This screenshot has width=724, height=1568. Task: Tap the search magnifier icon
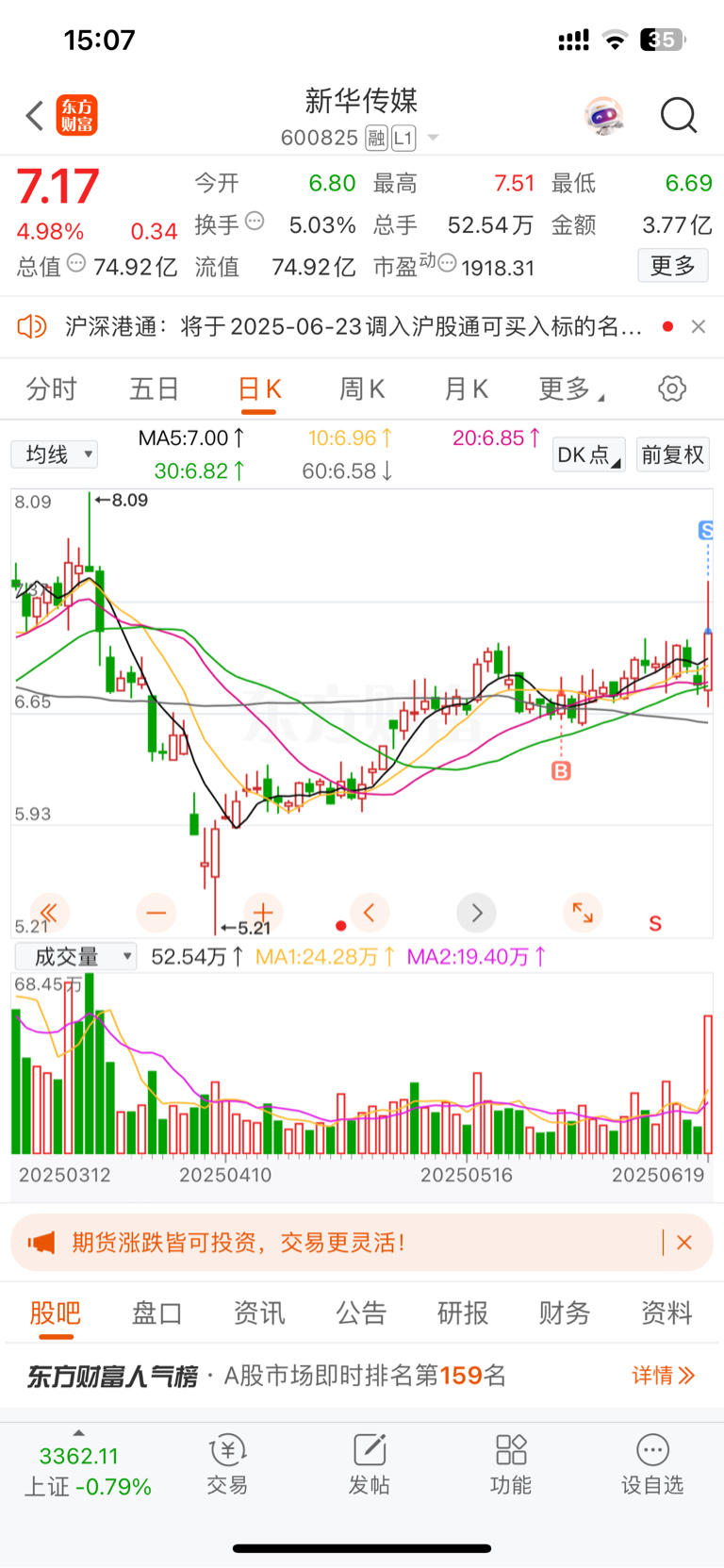click(x=679, y=116)
